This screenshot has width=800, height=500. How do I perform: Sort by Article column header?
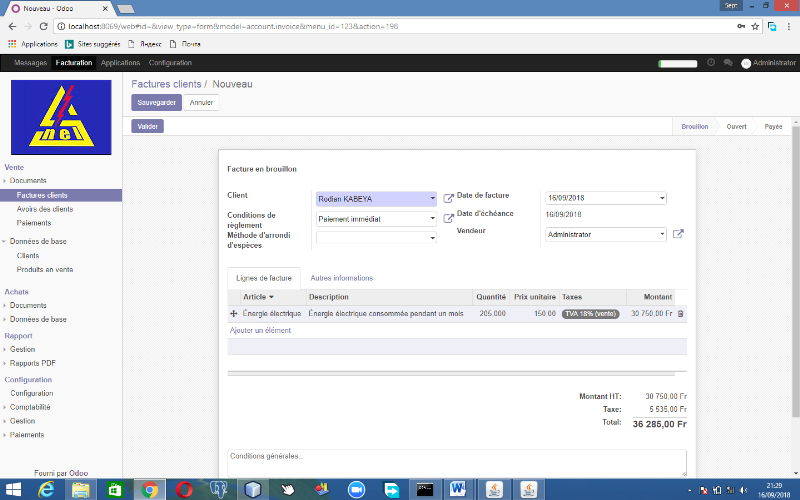pyautogui.click(x=258, y=297)
